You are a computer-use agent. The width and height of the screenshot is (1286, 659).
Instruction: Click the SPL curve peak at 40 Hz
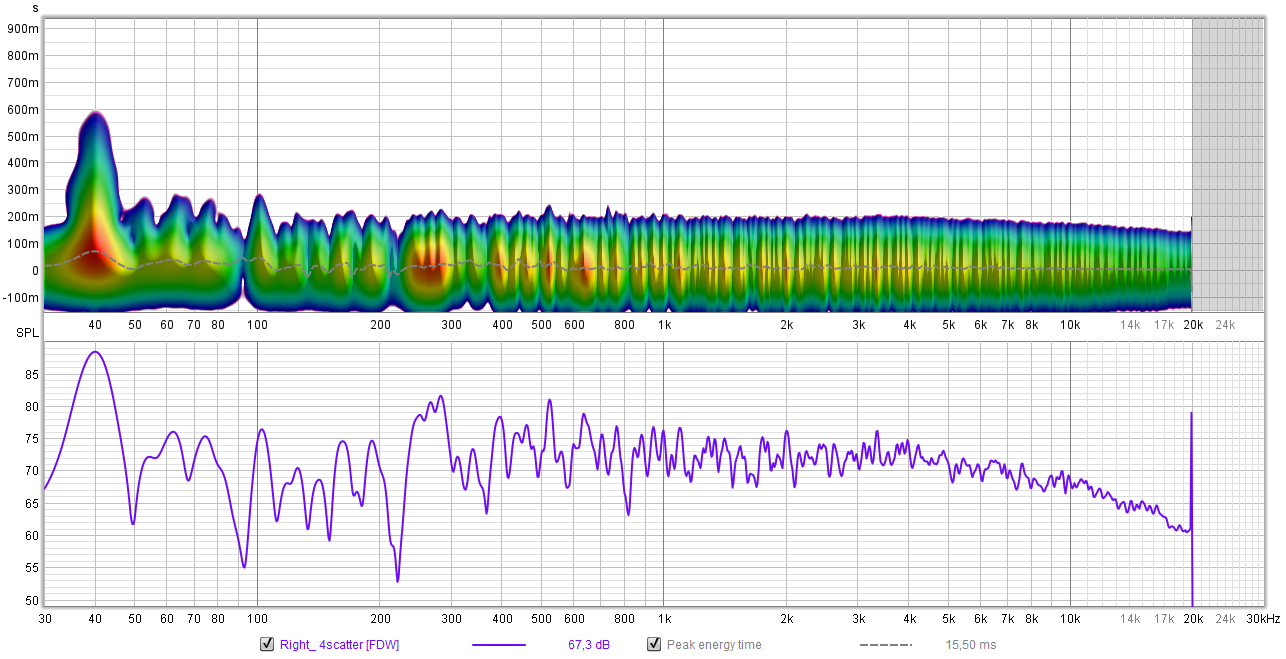tap(95, 352)
